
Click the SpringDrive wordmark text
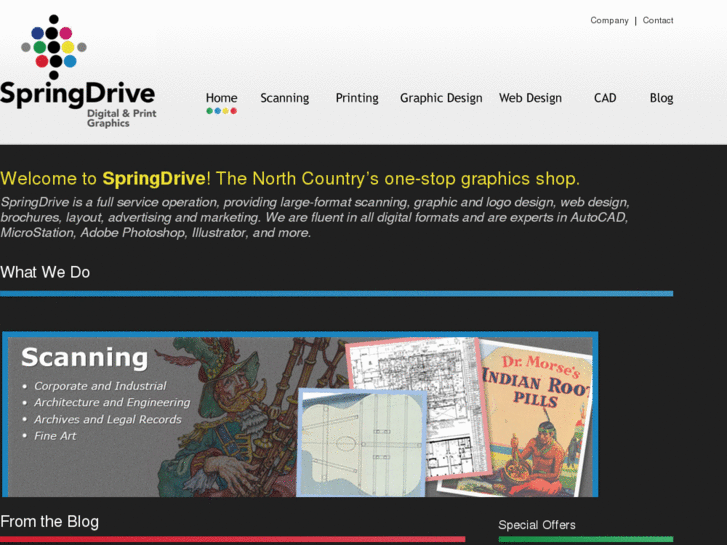[x=77, y=95]
